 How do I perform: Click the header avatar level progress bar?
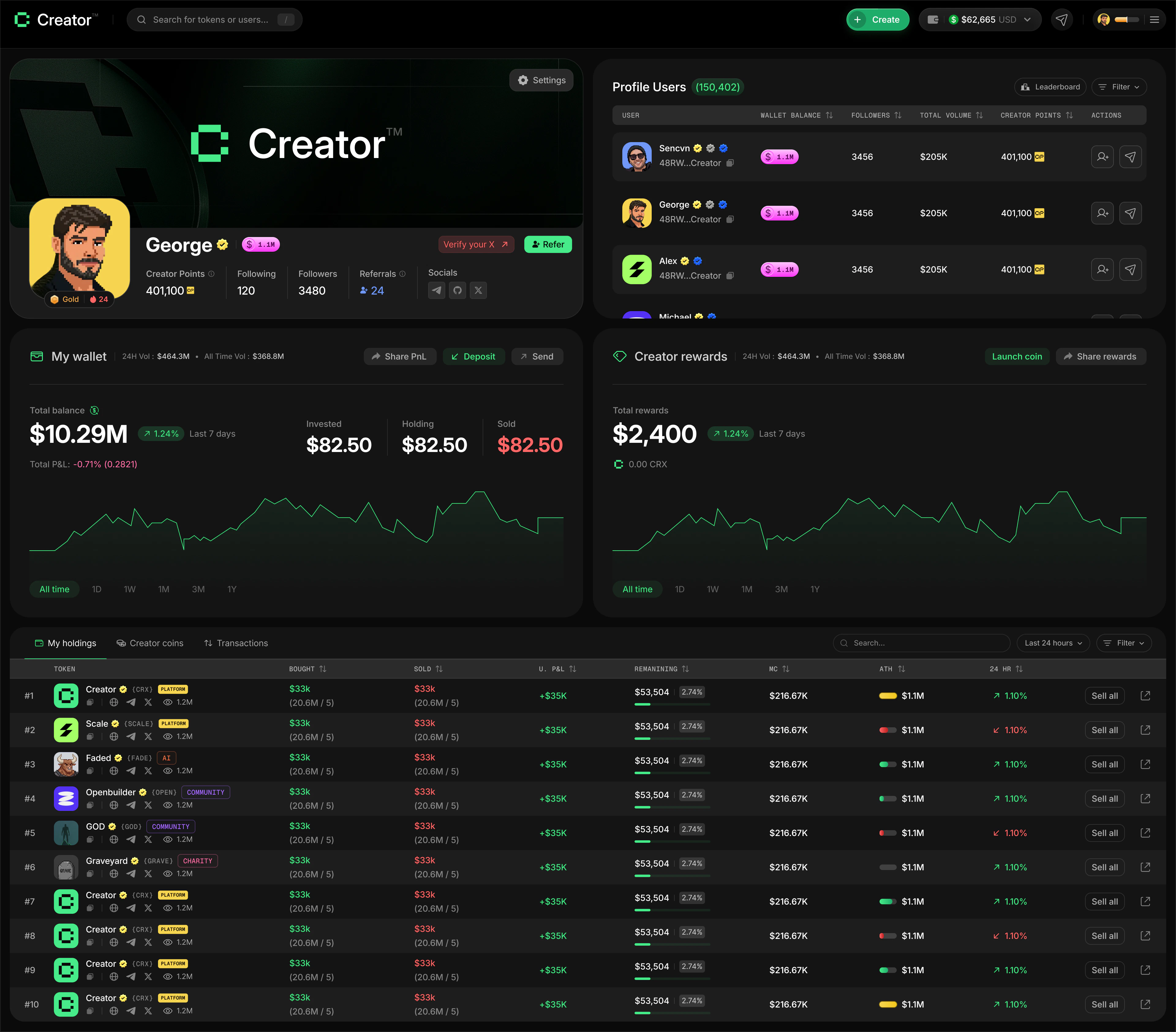1126,20
